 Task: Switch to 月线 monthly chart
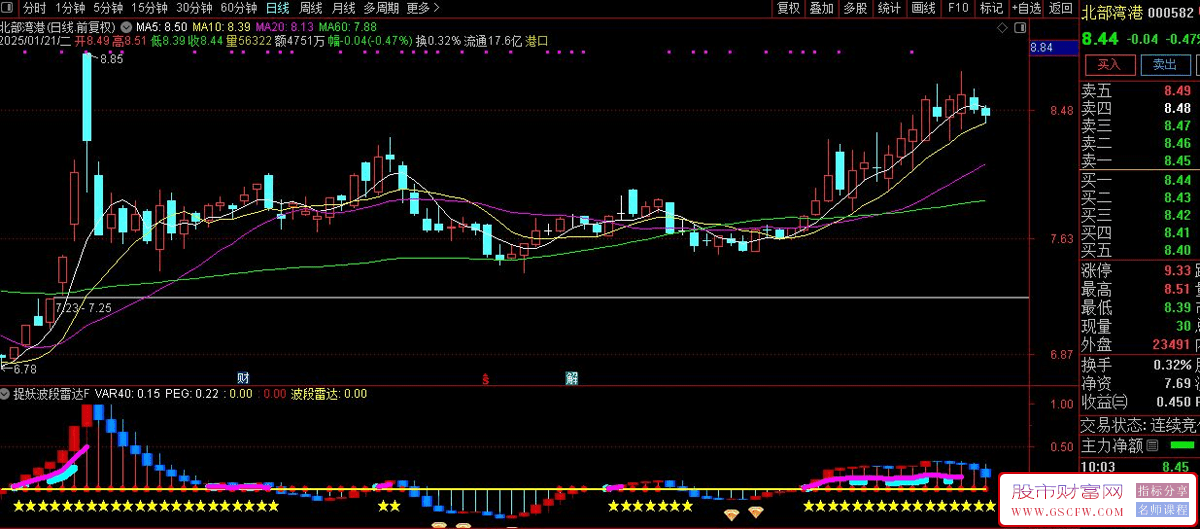point(344,8)
